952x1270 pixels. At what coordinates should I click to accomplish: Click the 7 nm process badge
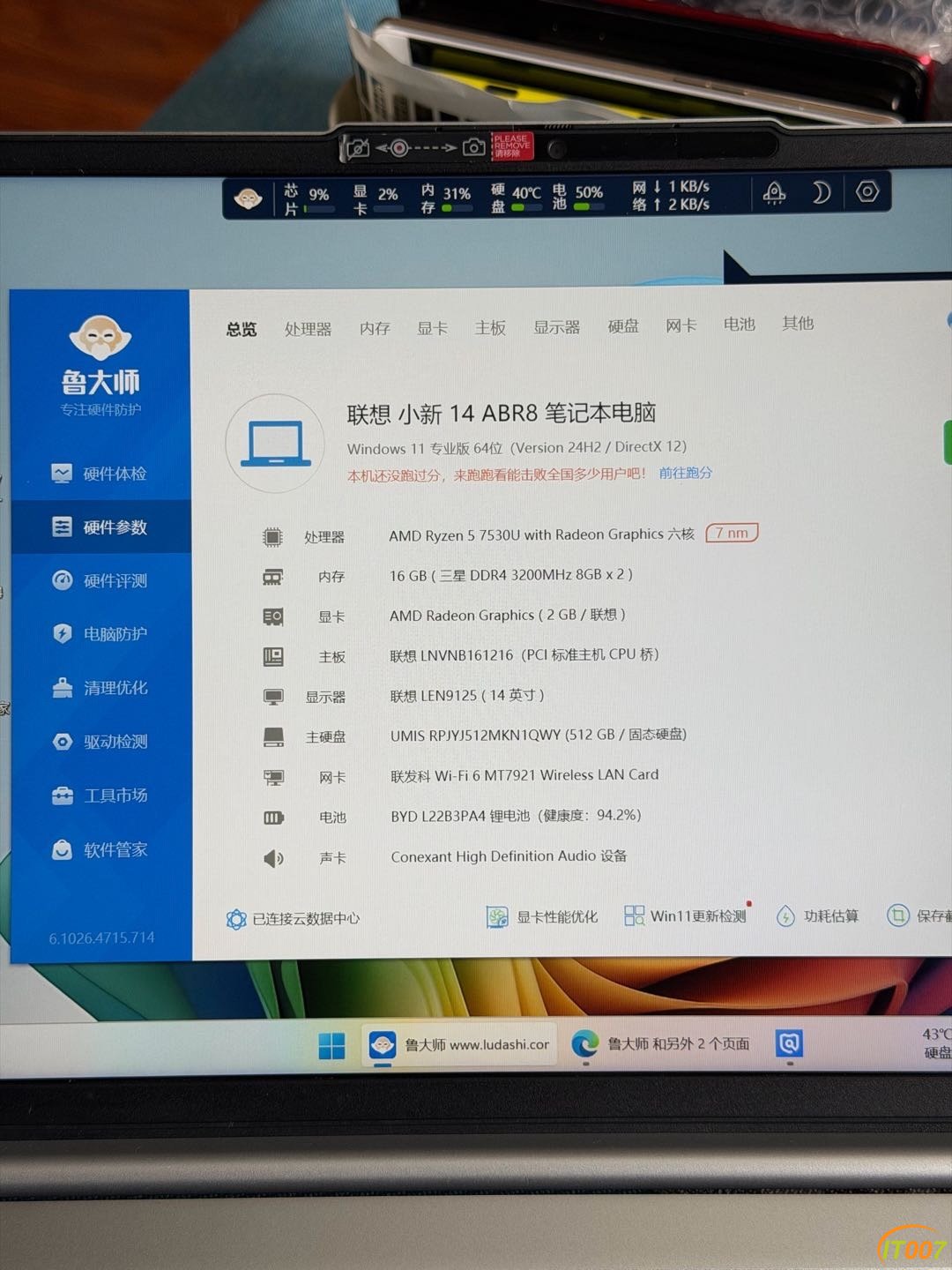coord(732,533)
